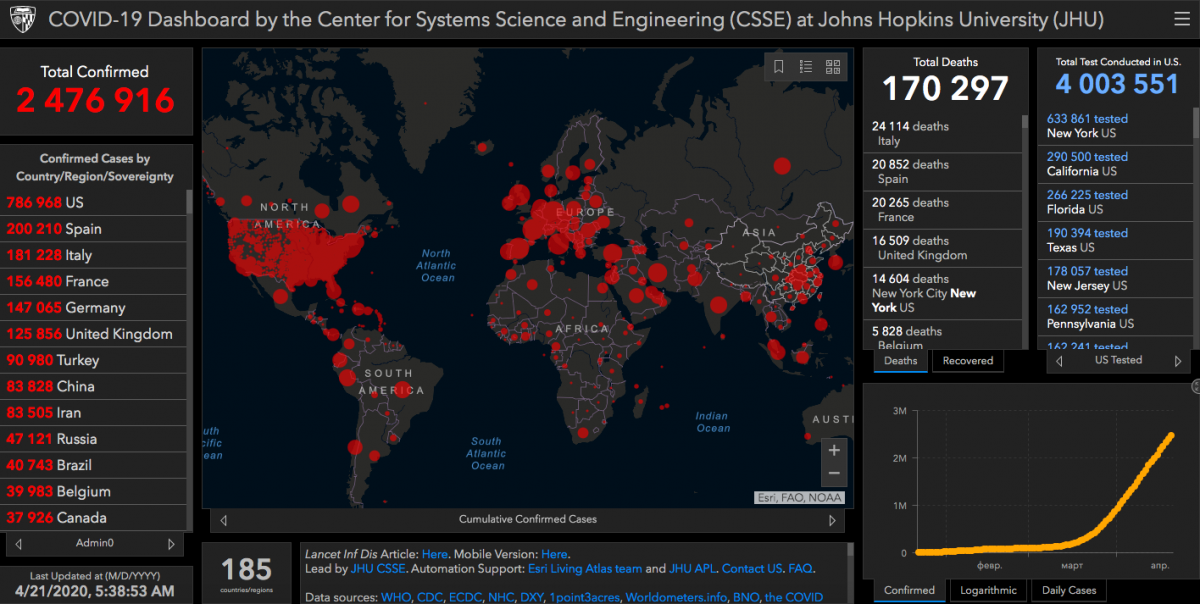Zoom out on the map

coord(834,474)
